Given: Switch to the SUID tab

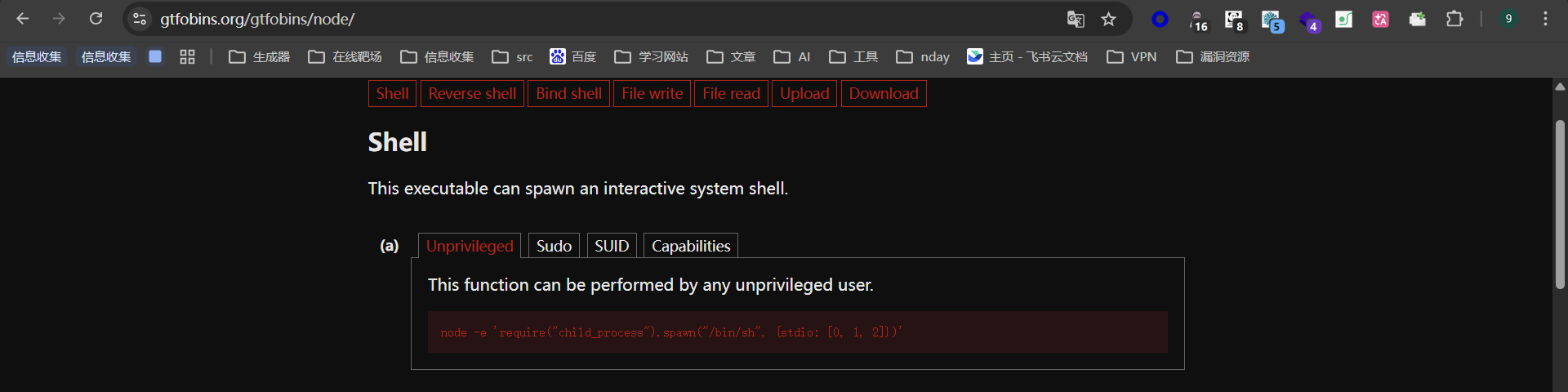Looking at the screenshot, I should (x=612, y=246).
